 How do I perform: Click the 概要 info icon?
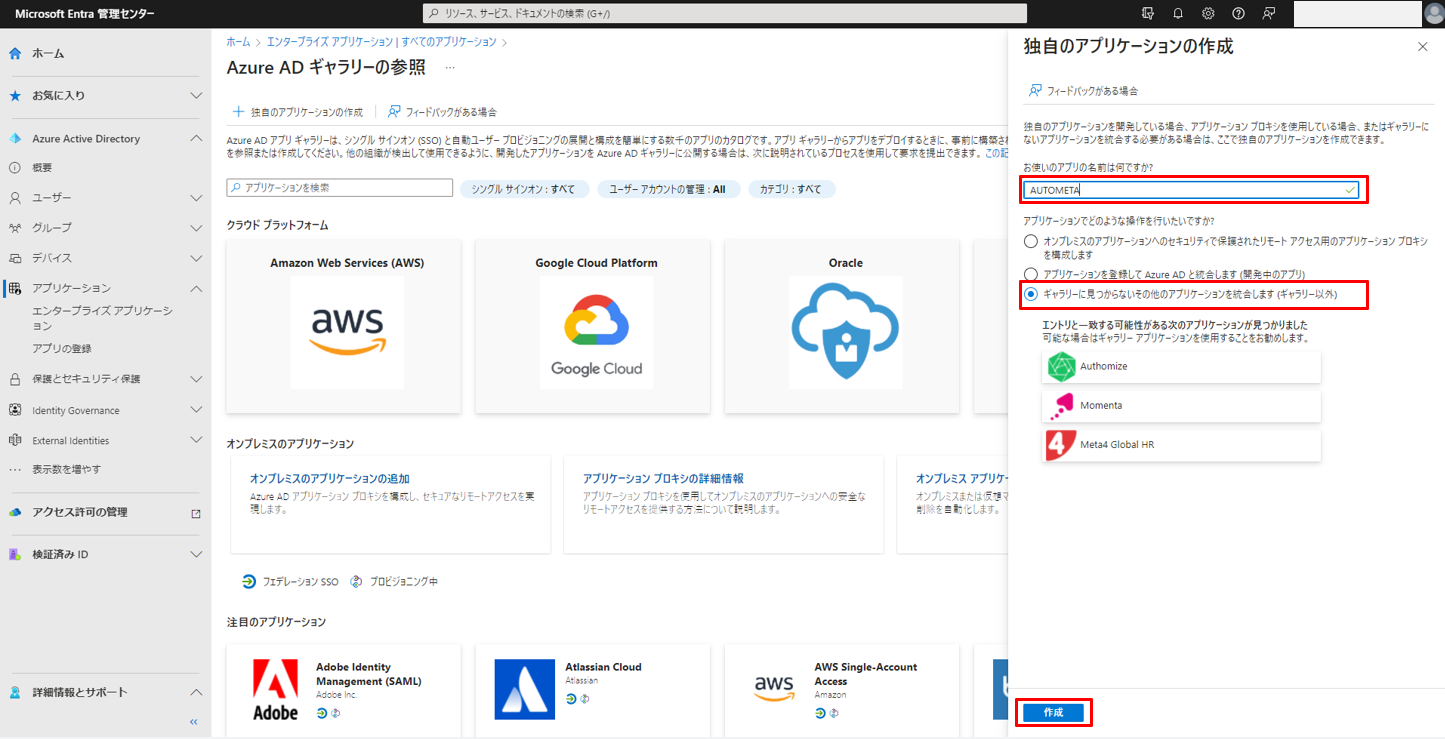click(15, 167)
